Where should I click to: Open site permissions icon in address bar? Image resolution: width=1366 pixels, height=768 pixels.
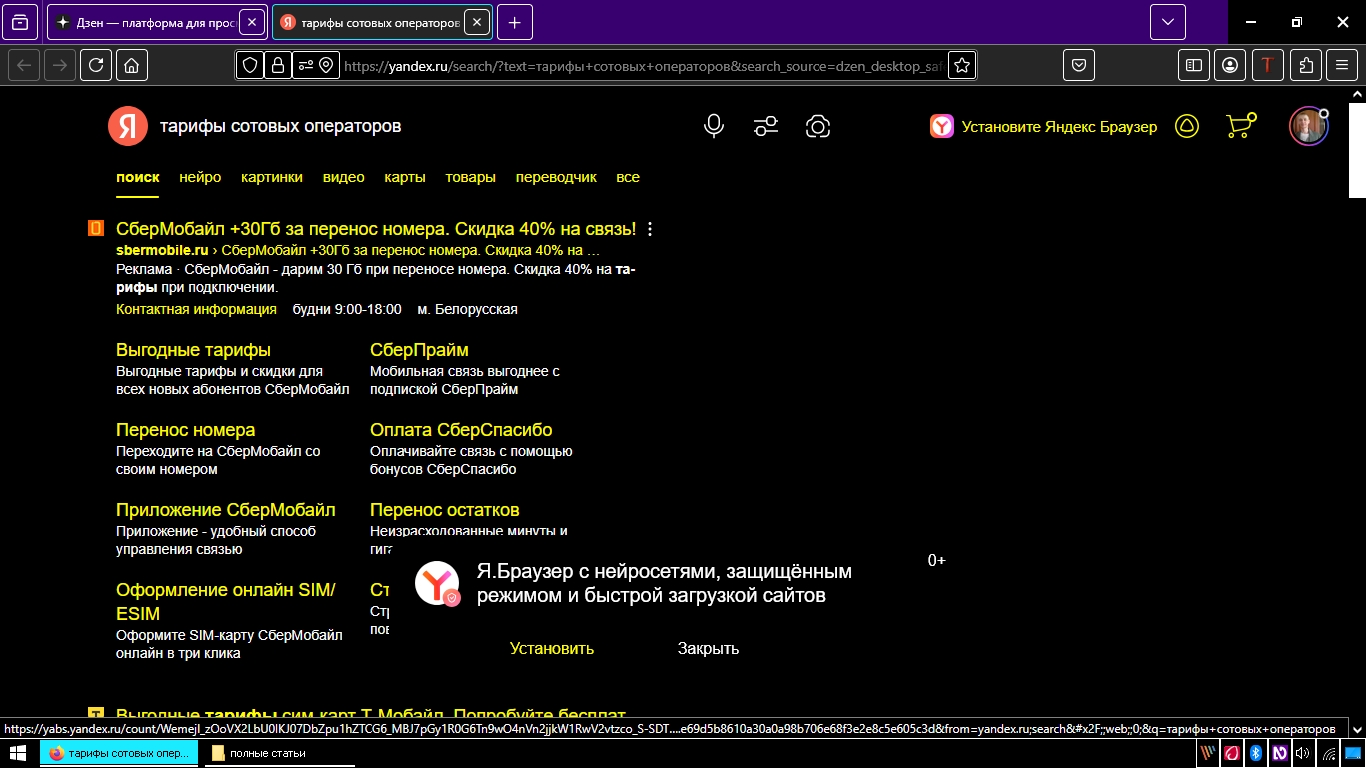tap(316, 65)
